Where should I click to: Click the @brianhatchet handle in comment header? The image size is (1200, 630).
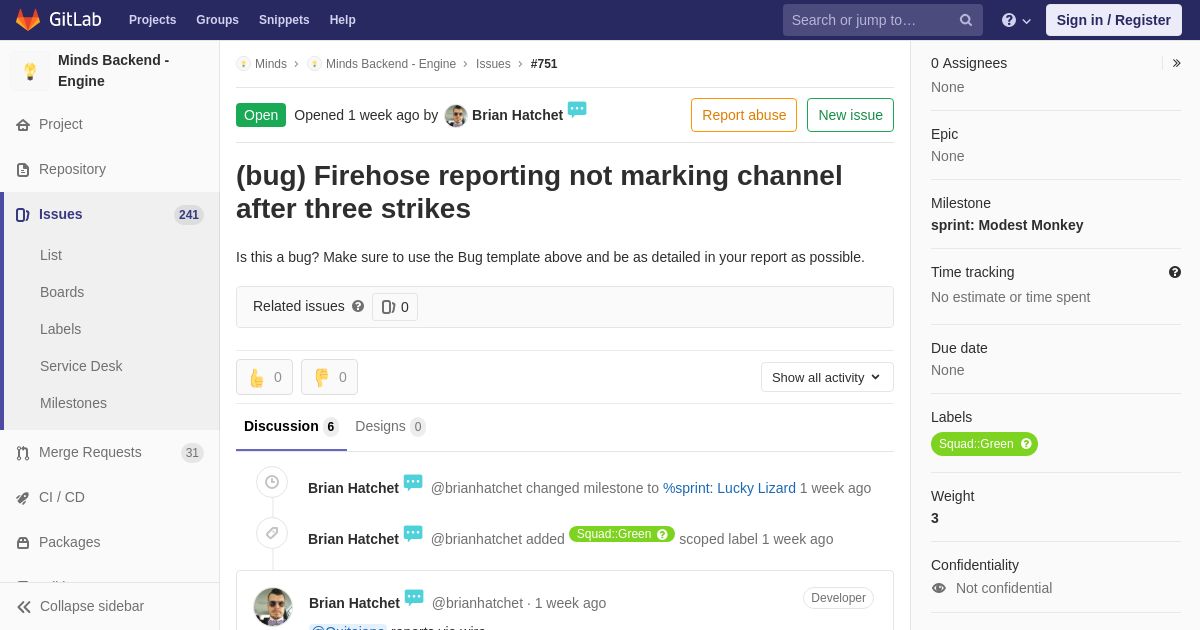[477, 603]
